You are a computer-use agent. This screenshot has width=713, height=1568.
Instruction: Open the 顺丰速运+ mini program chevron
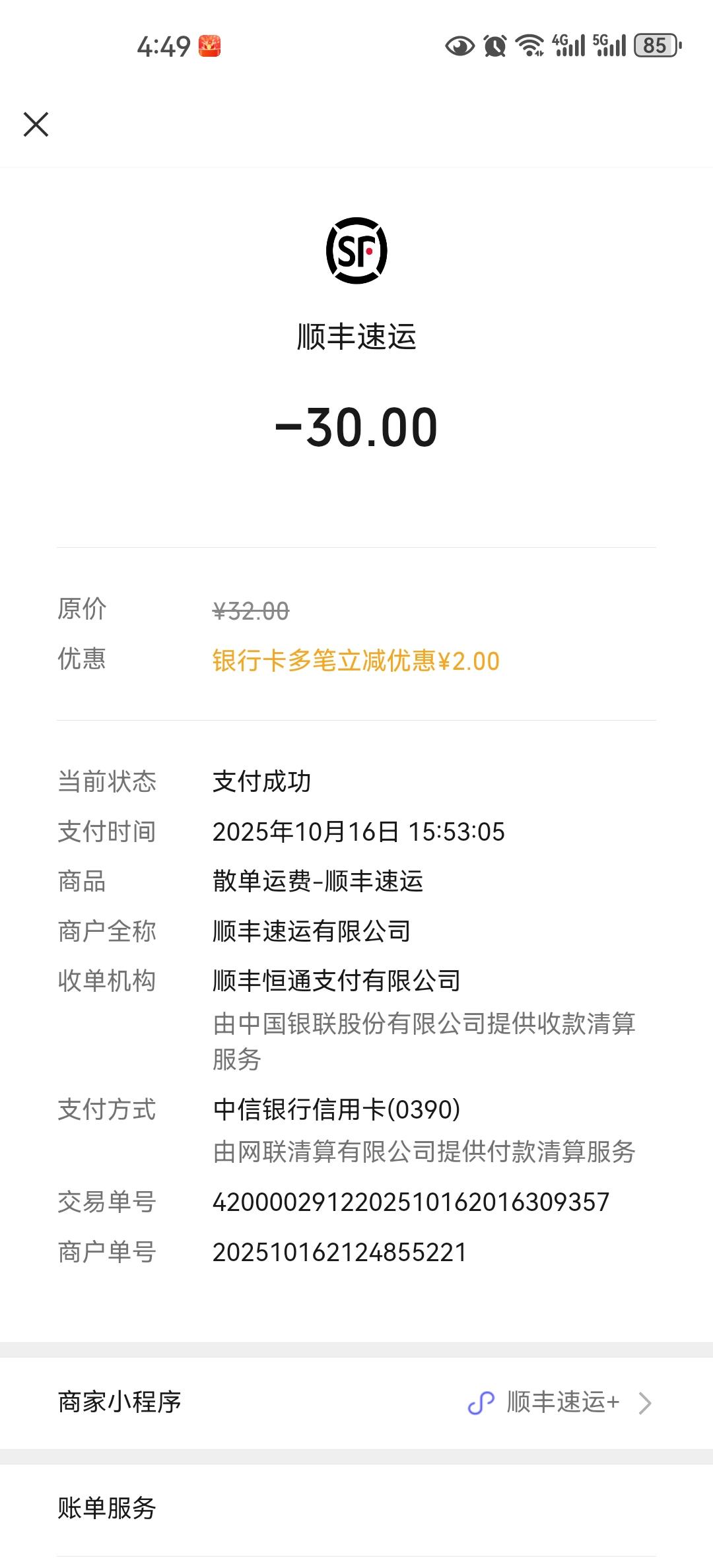coord(645,1403)
